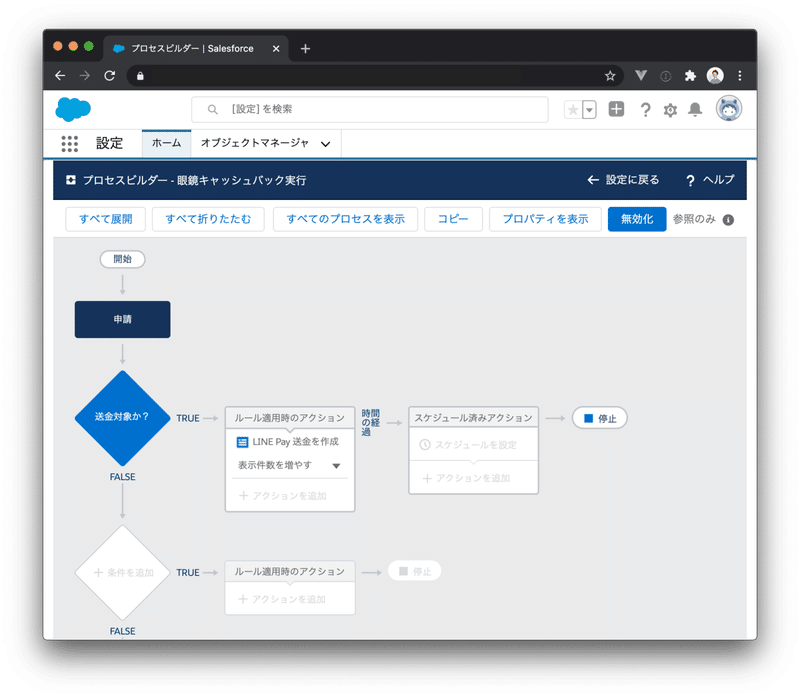Click the grey circular extension icon in browser toolbar
The width and height of the screenshot is (800, 697).
tap(666, 76)
